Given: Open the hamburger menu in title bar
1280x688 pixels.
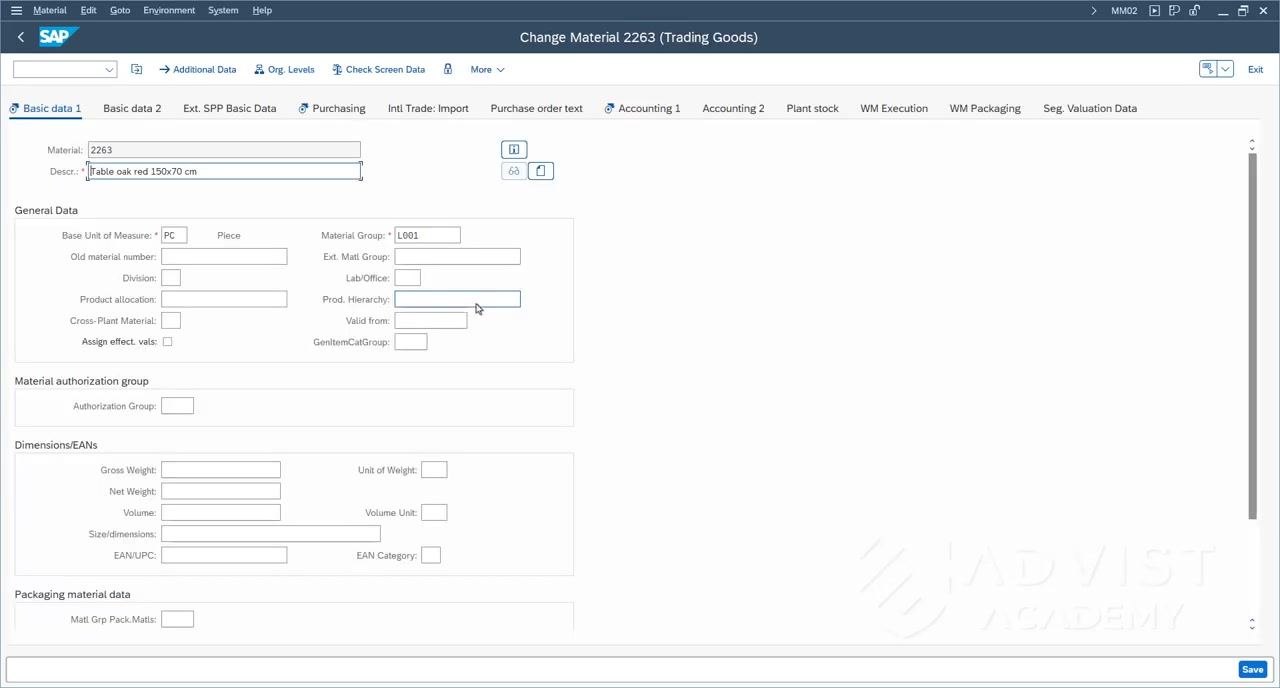Looking at the screenshot, I should (16, 10).
